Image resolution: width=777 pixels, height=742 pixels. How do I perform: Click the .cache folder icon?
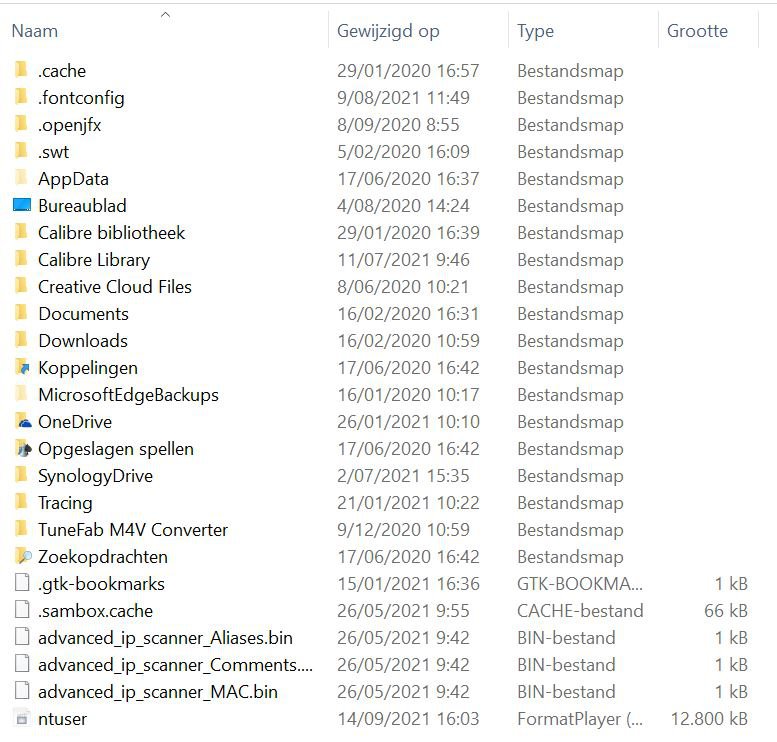pos(21,70)
